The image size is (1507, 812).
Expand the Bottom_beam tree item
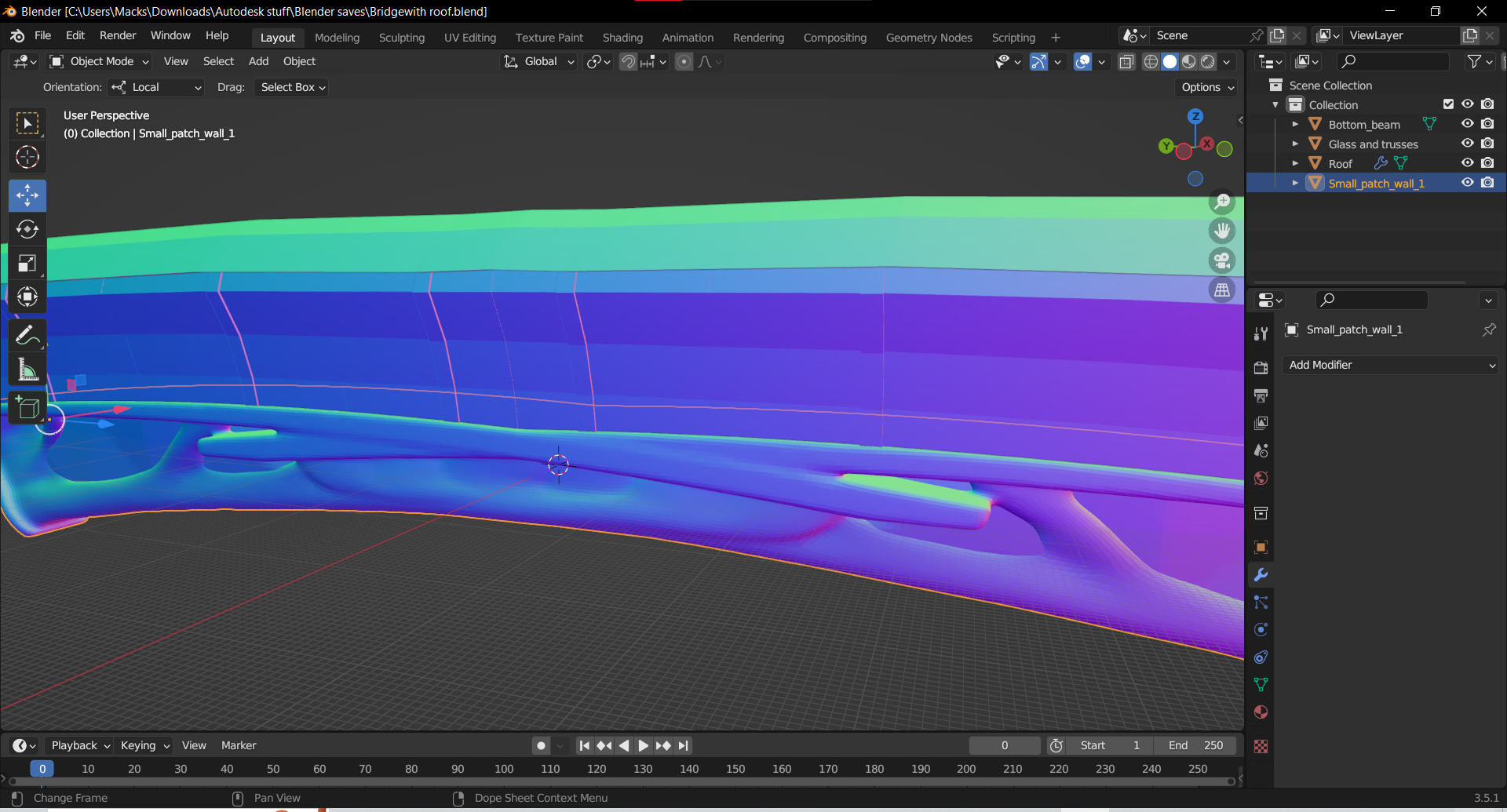pyautogui.click(x=1295, y=124)
